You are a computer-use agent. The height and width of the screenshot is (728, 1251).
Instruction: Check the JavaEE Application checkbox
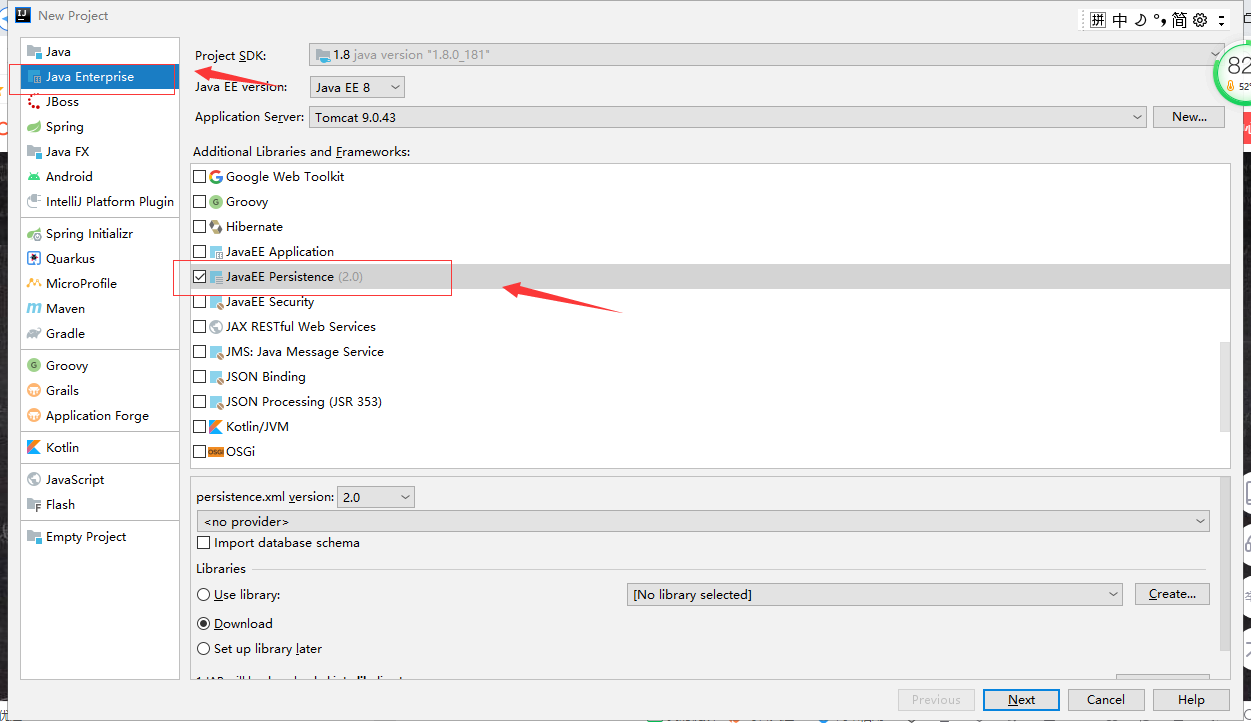[199, 251]
